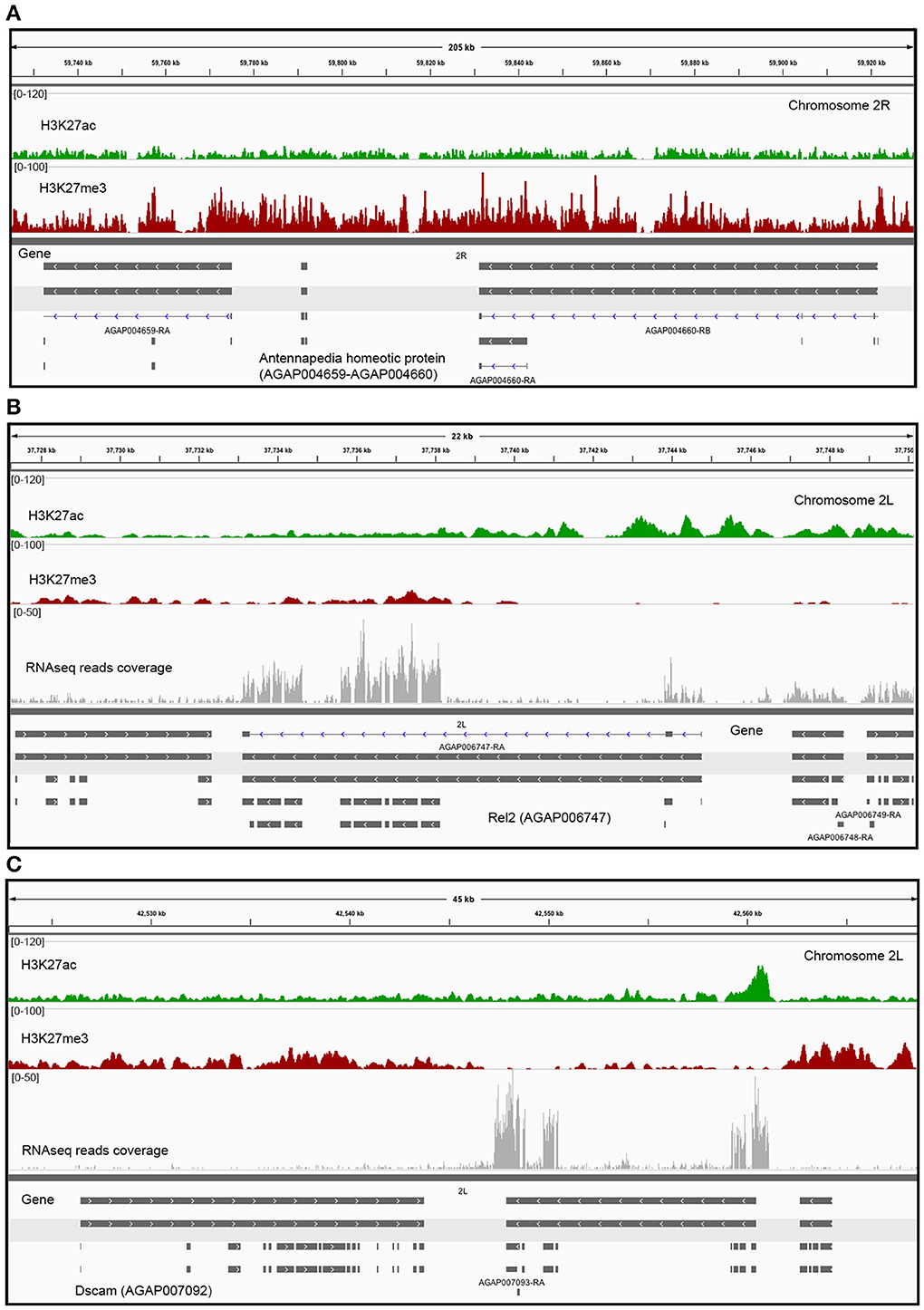The width and height of the screenshot is (924, 1310).
Task: Select the AGAP007093-RA transcript label
Action: click(512, 1283)
